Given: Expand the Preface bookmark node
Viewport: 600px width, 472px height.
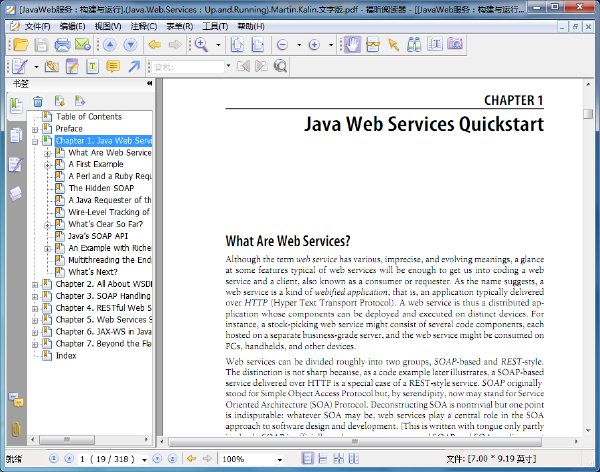Looking at the screenshot, I should click(35, 129).
